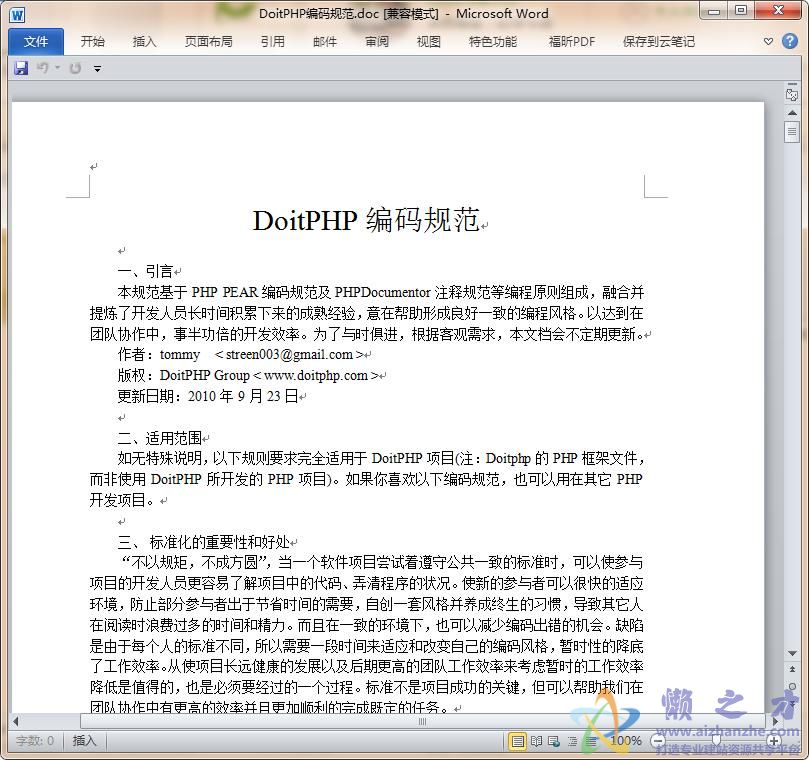The image size is (809, 760).
Task: Click the author name tommy
Action: pyautogui.click(x=180, y=354)
